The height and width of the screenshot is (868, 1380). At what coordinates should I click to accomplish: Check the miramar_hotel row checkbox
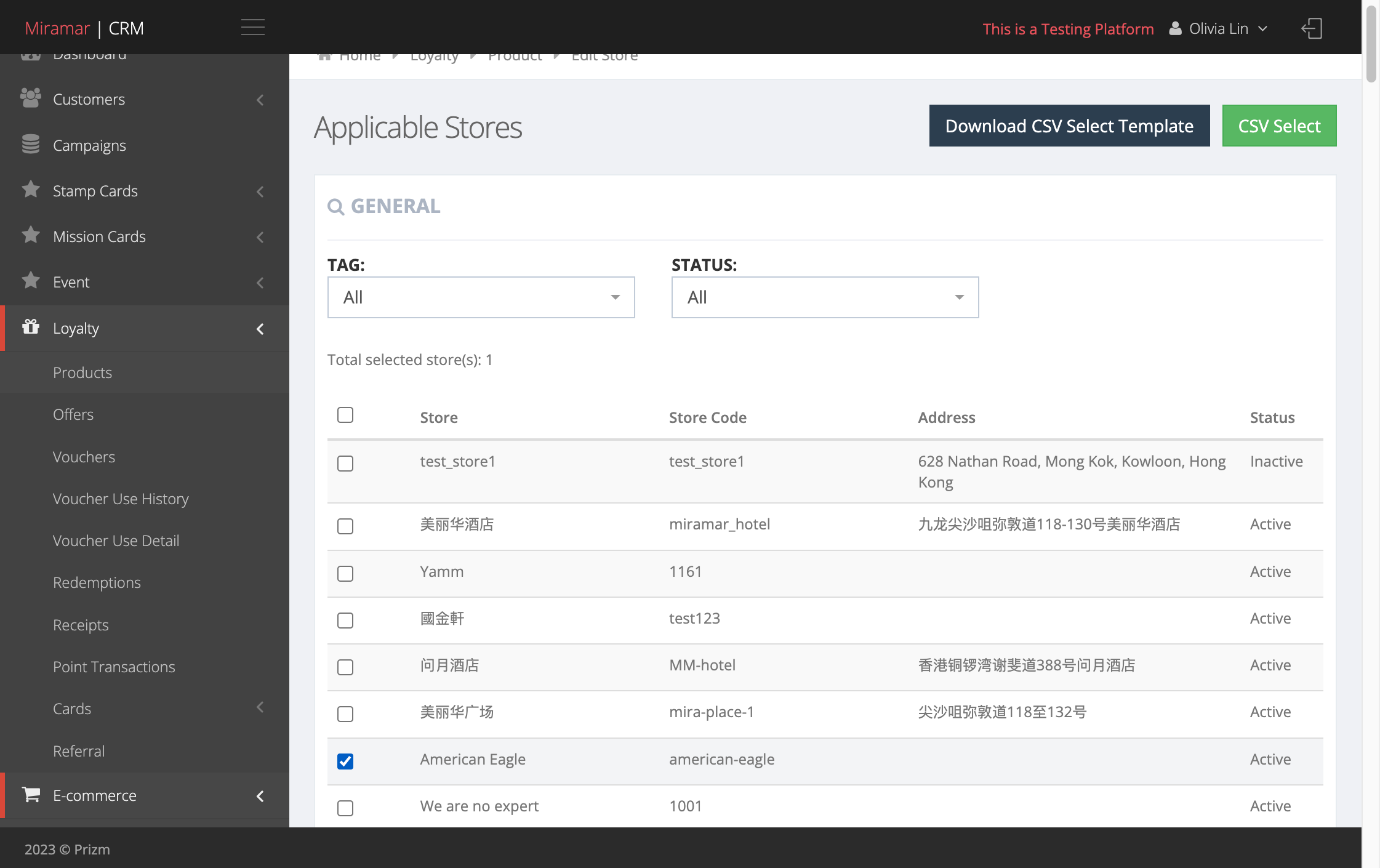345,526
